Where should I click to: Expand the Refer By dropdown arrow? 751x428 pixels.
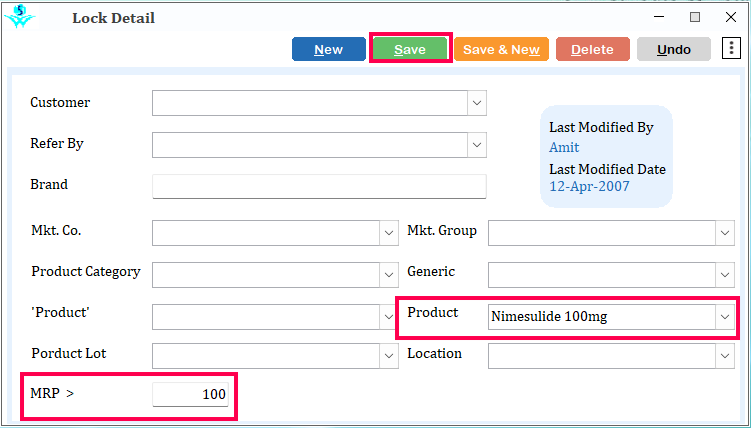[477, 145]
